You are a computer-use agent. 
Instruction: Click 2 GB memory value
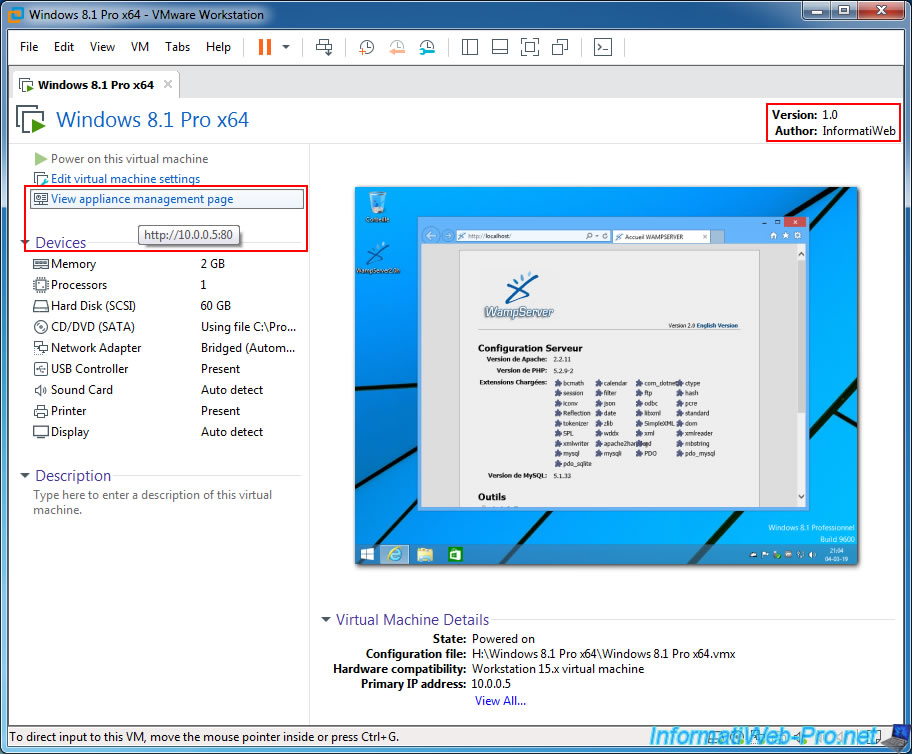213,264
